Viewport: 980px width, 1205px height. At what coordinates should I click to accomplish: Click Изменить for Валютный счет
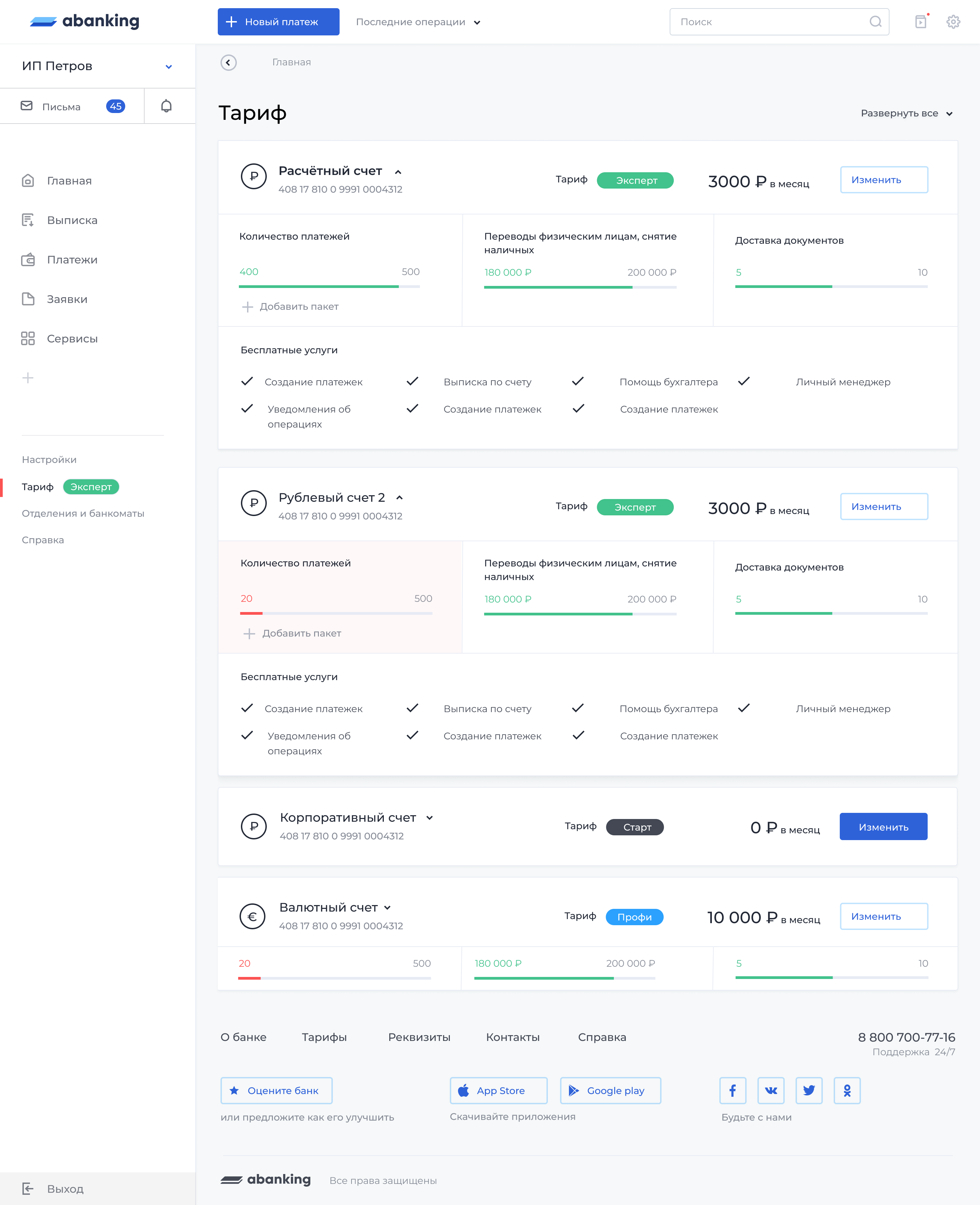pyautogui.click(x=884, y=916)
